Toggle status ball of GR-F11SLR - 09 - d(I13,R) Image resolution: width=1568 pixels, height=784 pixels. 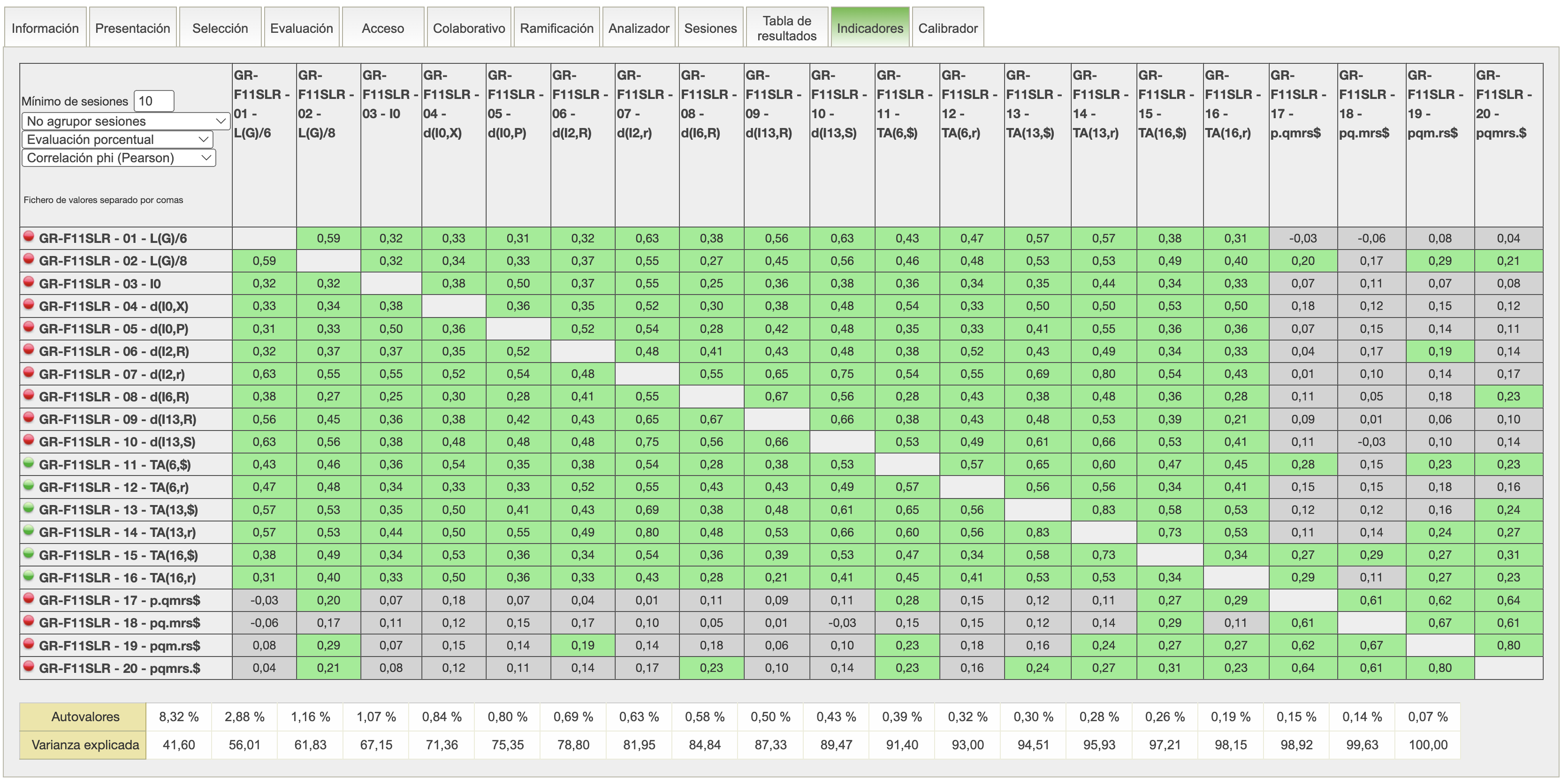tap(28, 417)
